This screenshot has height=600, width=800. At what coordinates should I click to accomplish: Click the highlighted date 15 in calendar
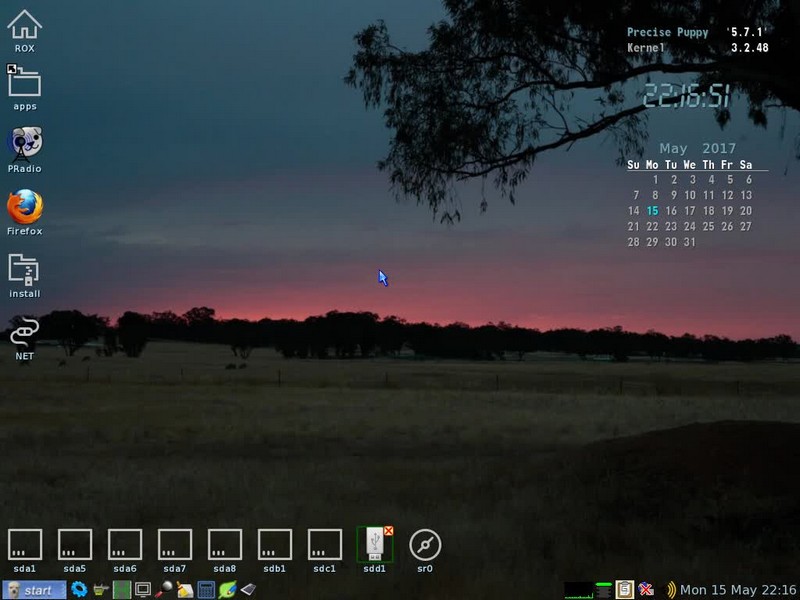(653, 211)
